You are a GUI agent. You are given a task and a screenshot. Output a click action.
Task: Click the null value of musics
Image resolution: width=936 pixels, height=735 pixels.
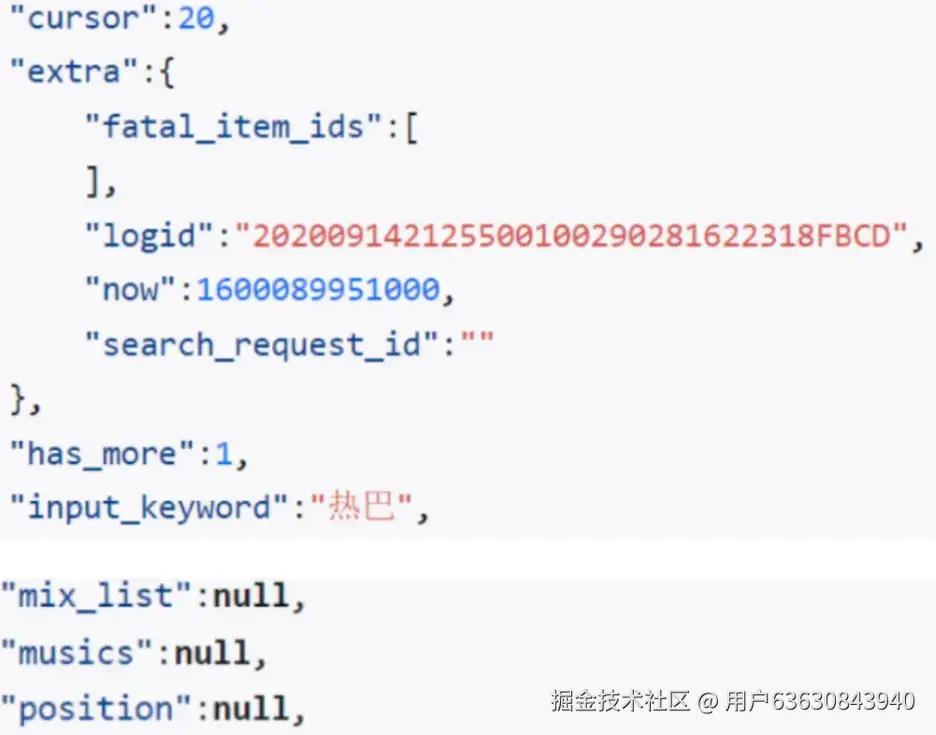(212, 653)
